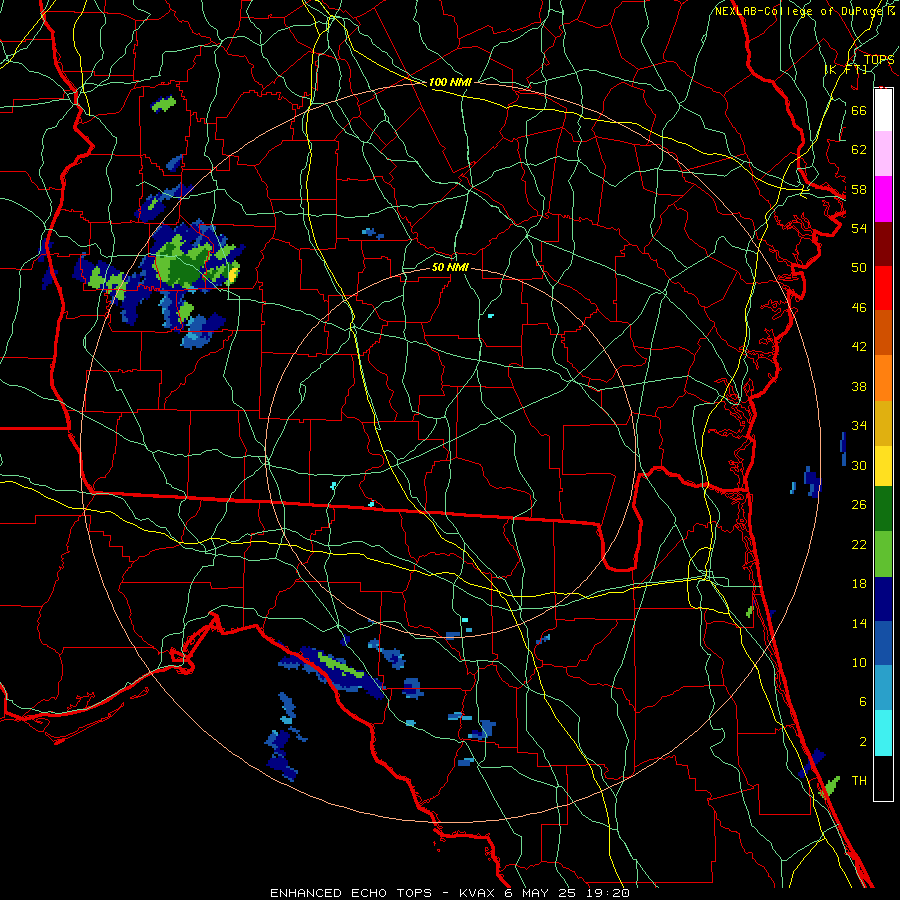Choose the dark orange legend swatch

[883, 333]
